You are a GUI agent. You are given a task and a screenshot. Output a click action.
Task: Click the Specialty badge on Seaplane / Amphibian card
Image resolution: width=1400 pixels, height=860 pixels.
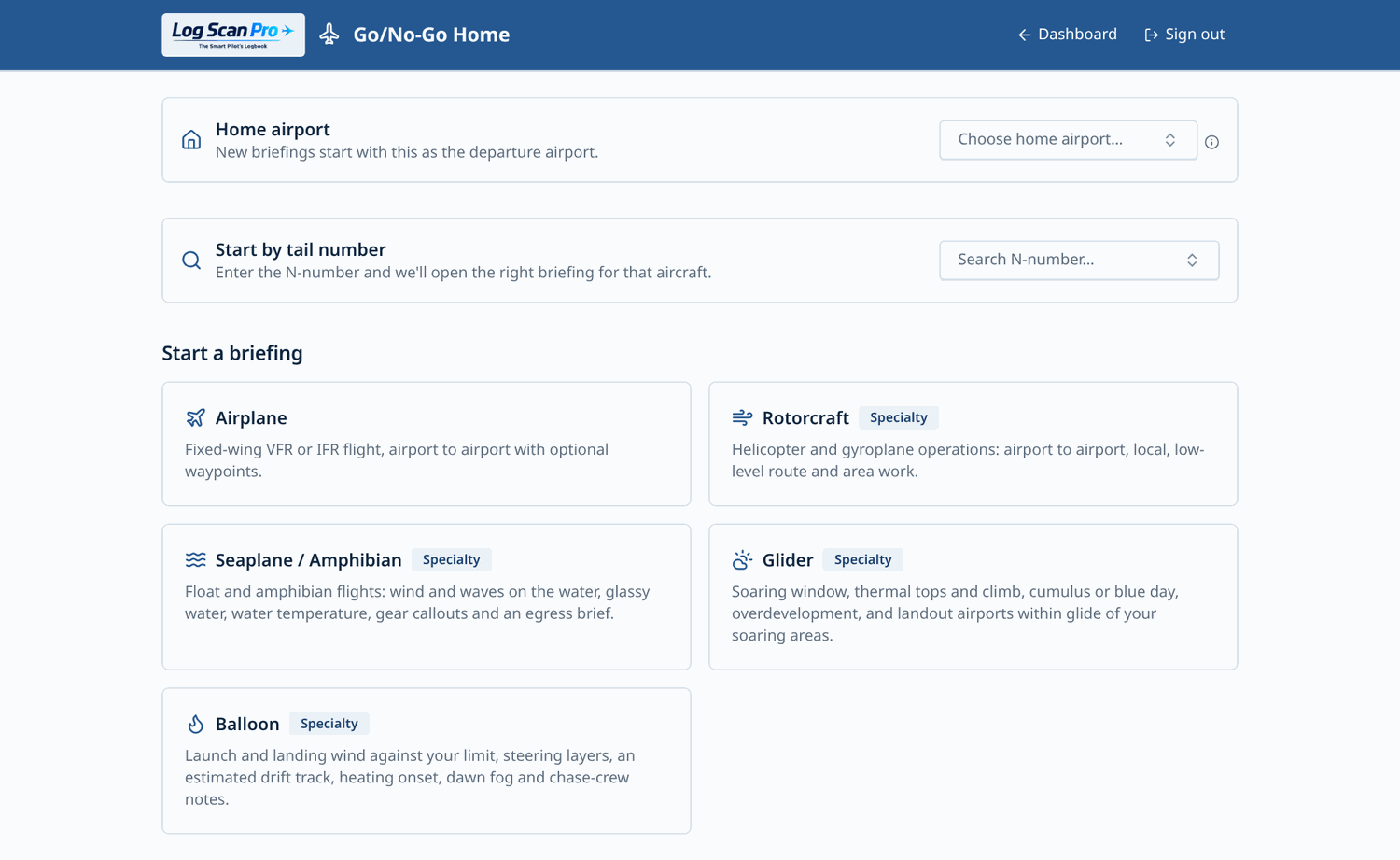(x=452, y=559)
